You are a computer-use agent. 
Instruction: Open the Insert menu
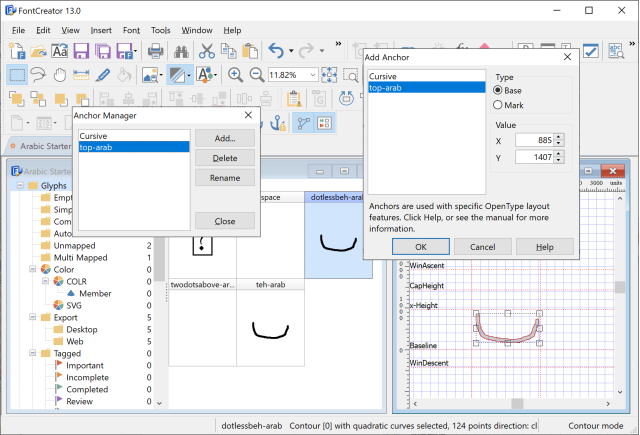pos(101,30)
